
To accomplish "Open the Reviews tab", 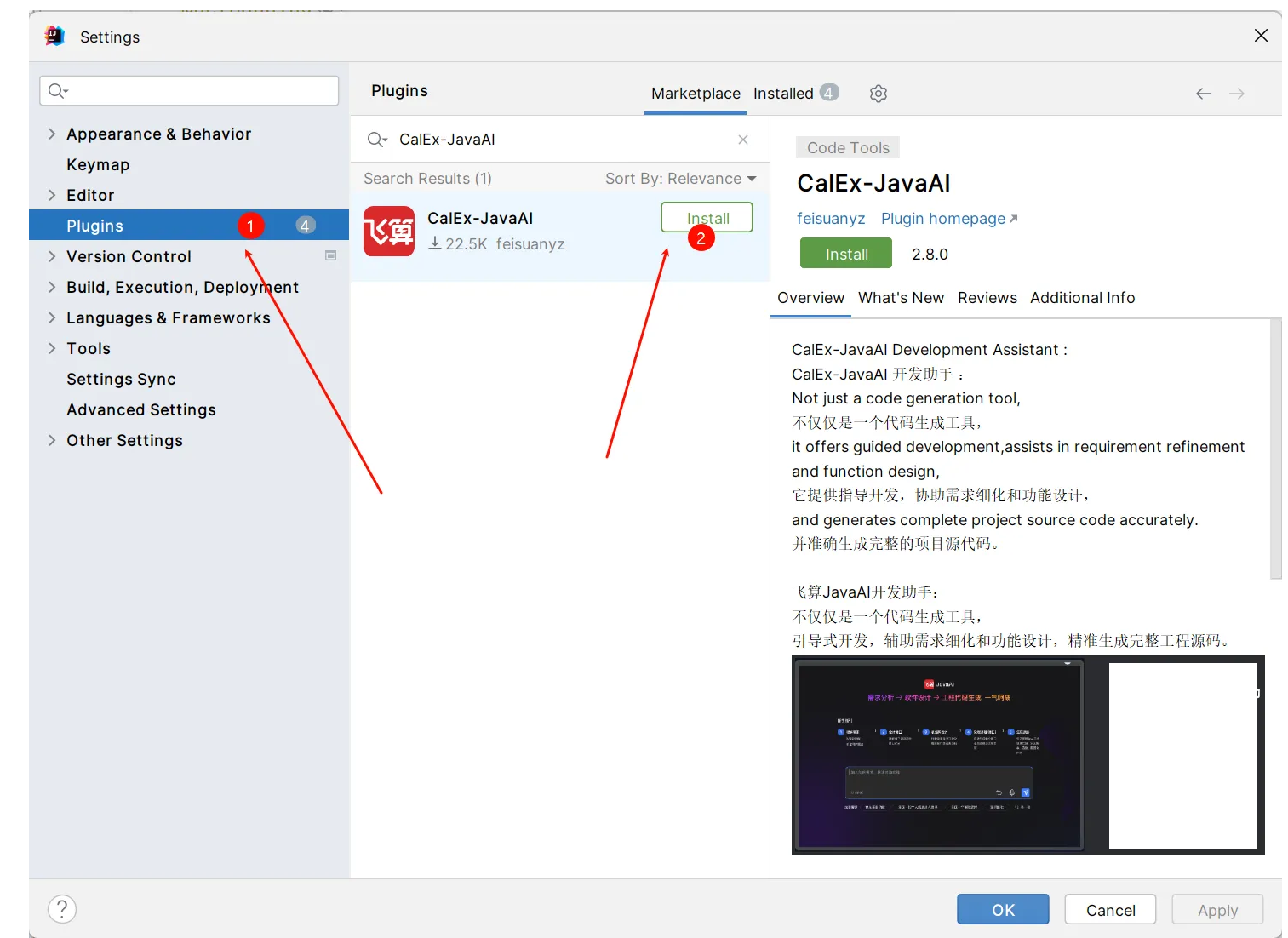I will [x=987, y=298].
